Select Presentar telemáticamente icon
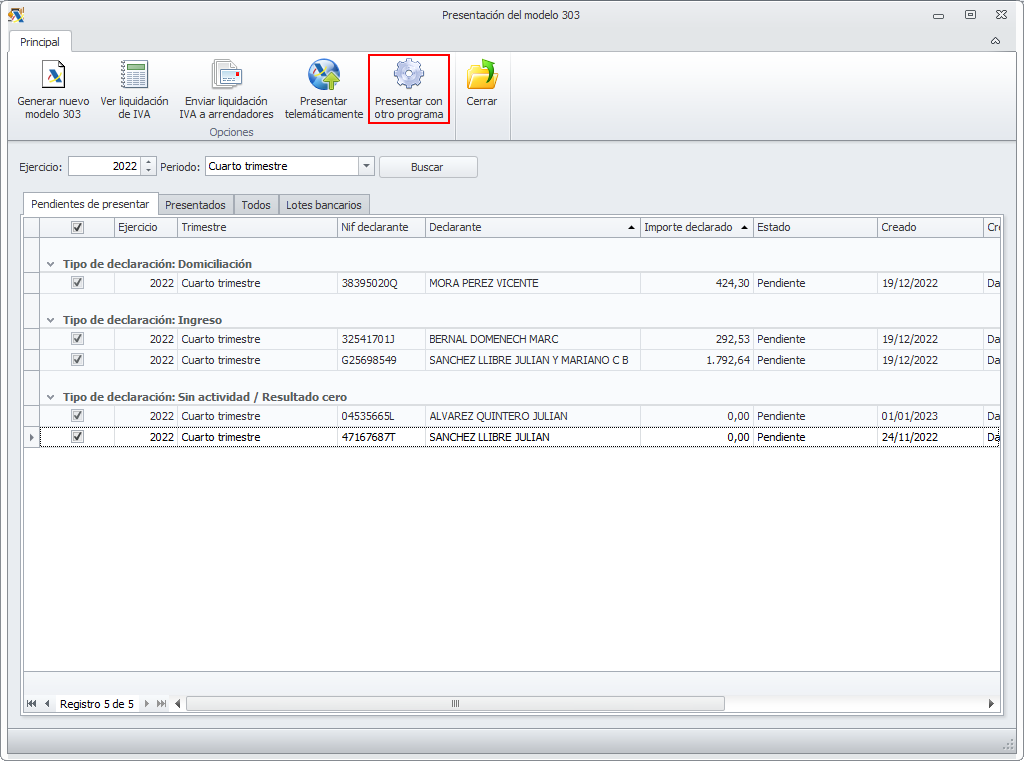Image resolution: width=1024 pixels, height=761 pixels. 323,76
